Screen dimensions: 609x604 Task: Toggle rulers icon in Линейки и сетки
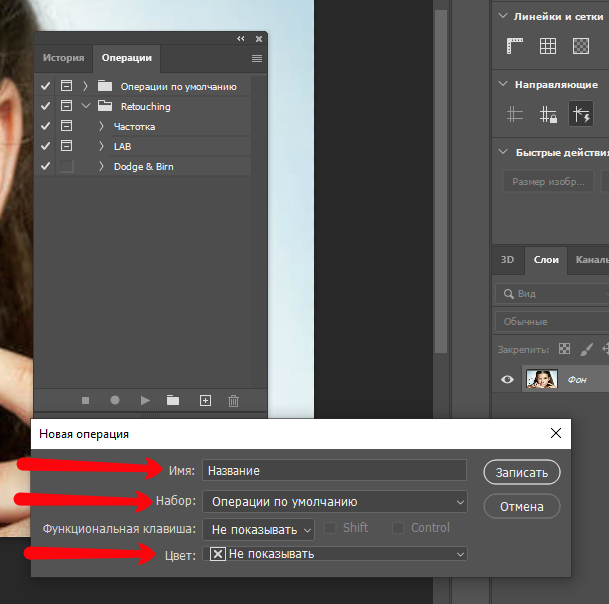(515, 46)
